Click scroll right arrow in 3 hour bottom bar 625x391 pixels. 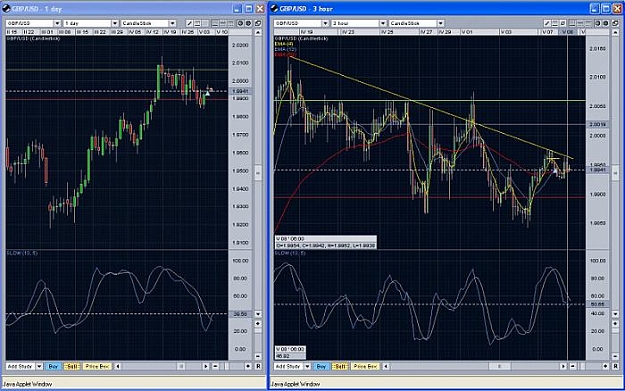[x=563, y=366]
